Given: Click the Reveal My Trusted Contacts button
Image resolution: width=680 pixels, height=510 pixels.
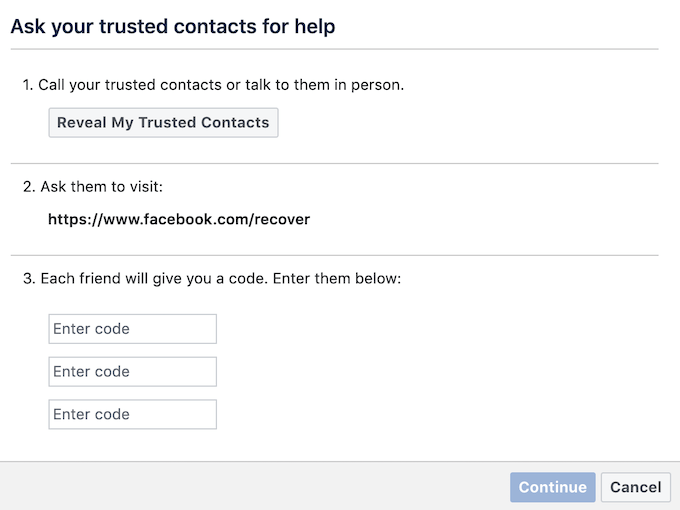Looking at the screenshot, I should [163, 123].
